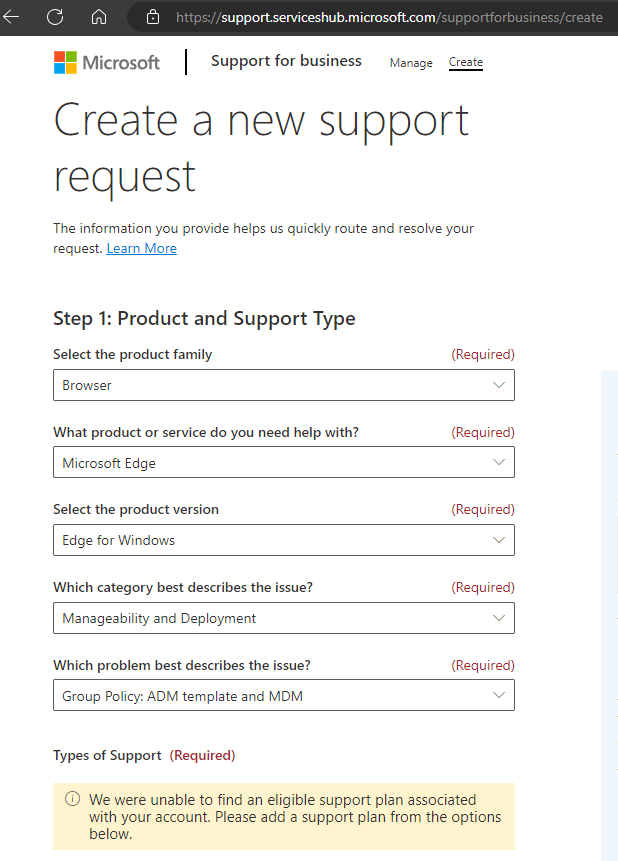Click the info icon in the warning banner

pos(73,798)
